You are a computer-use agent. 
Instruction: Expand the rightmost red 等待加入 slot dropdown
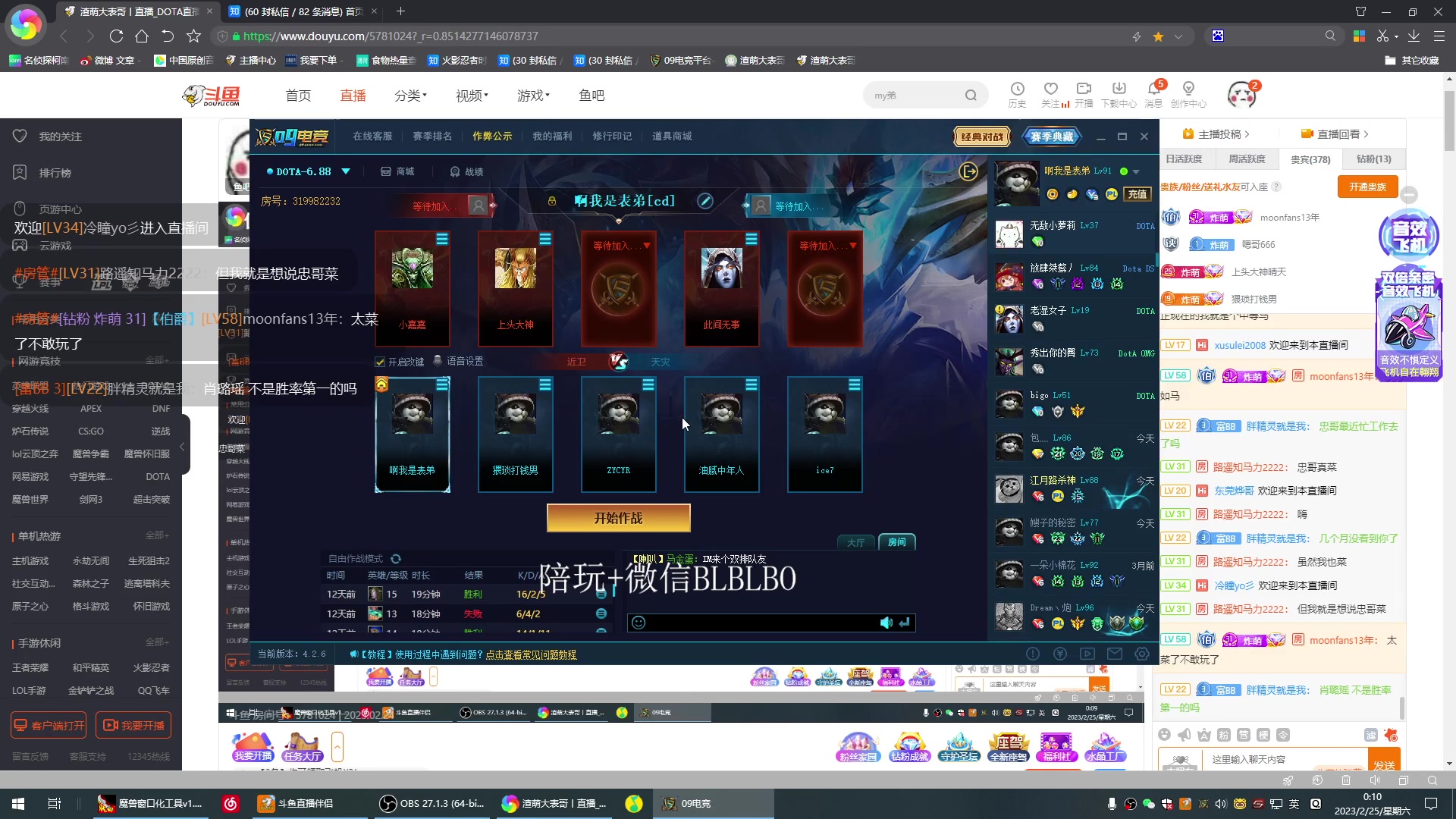[853, 246]
